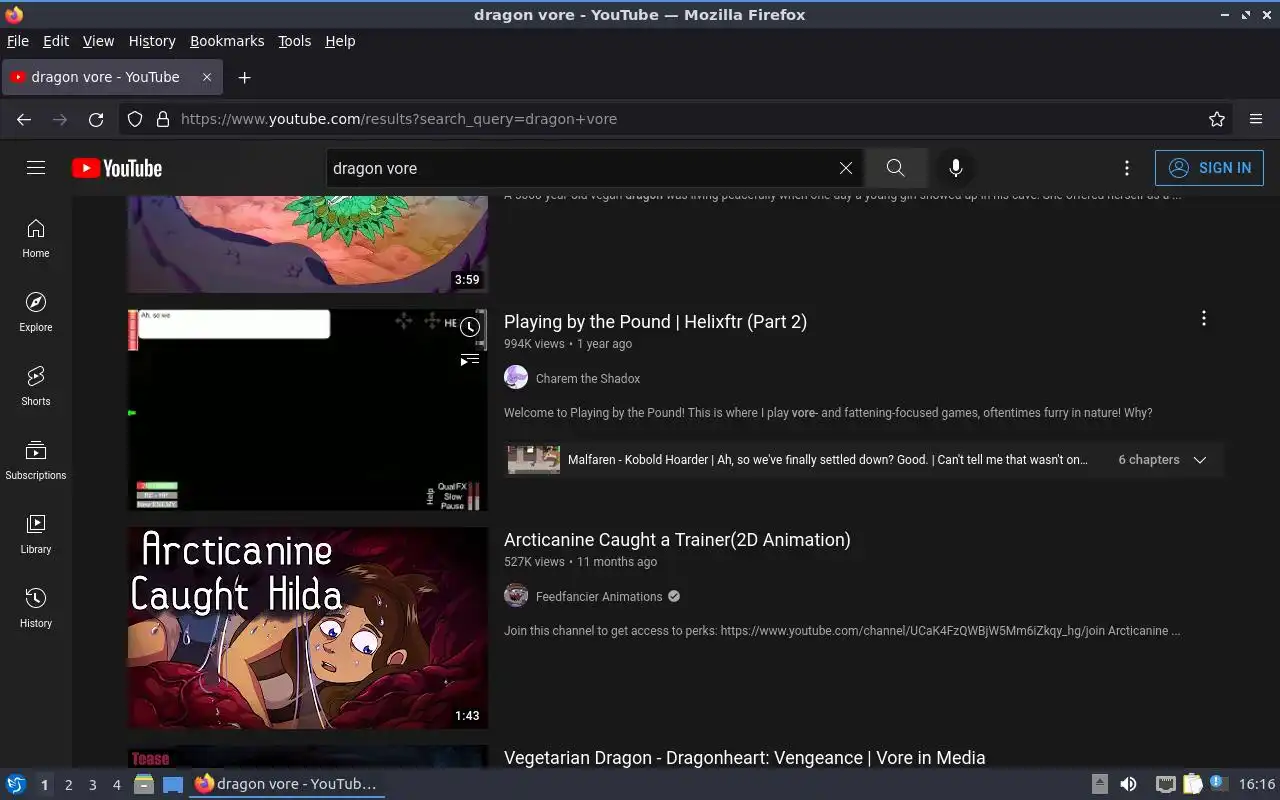Click the chapter preview thumbnail for Malfaren
This screenshot has height=800, width=1280.
tap(534, 460)
